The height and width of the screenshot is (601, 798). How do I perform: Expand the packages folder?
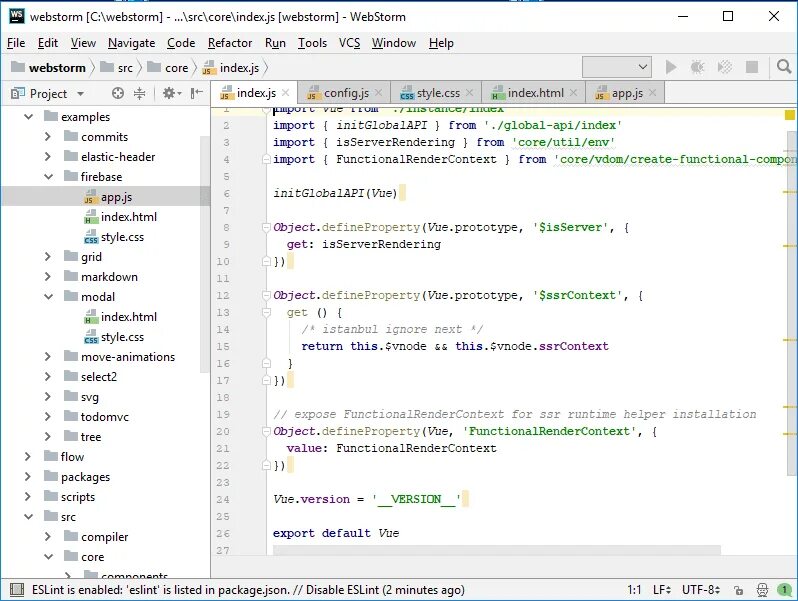click(28, 476)
